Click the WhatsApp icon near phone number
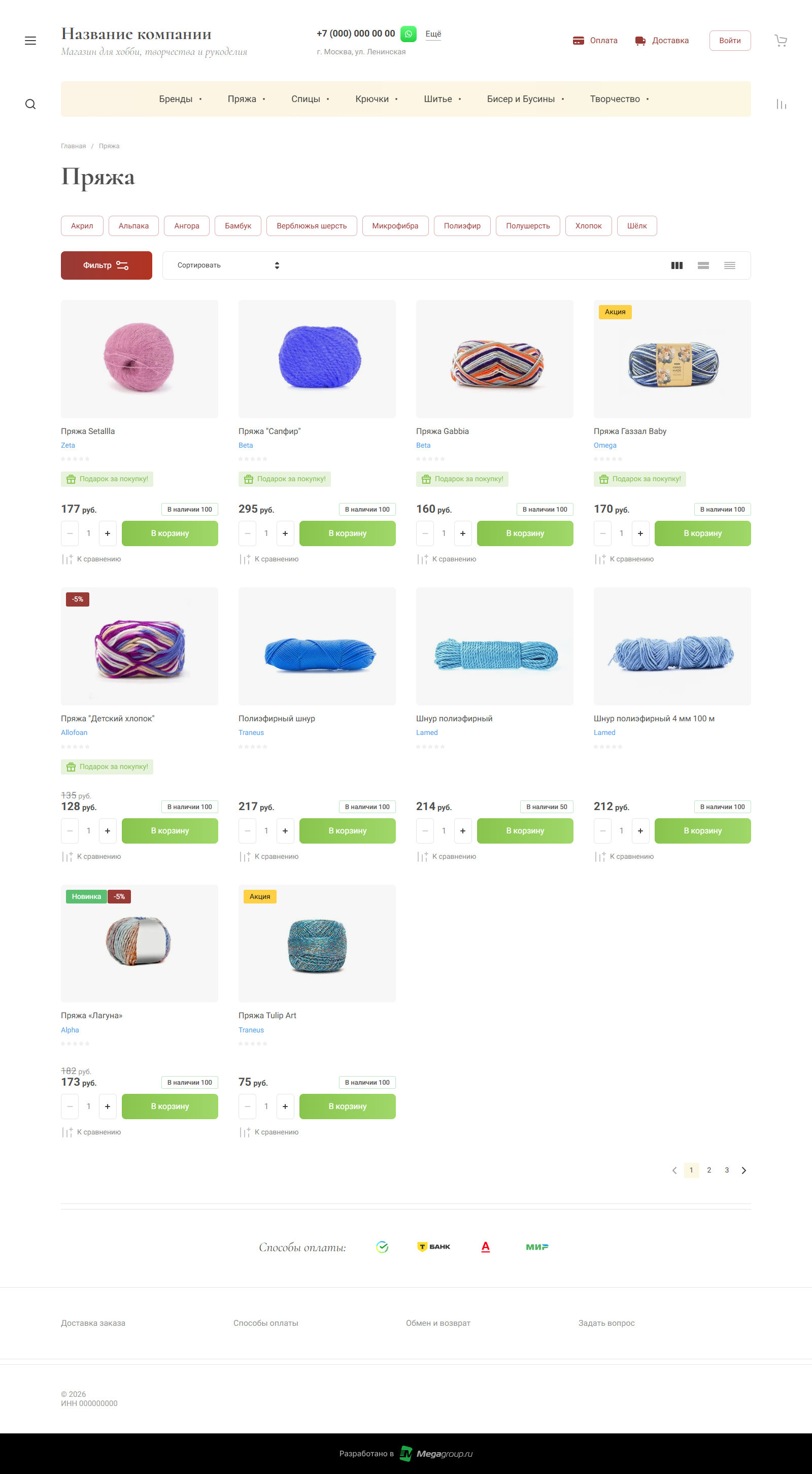Viewport: 812px width, 1474px height. click(x=408, y=34)
